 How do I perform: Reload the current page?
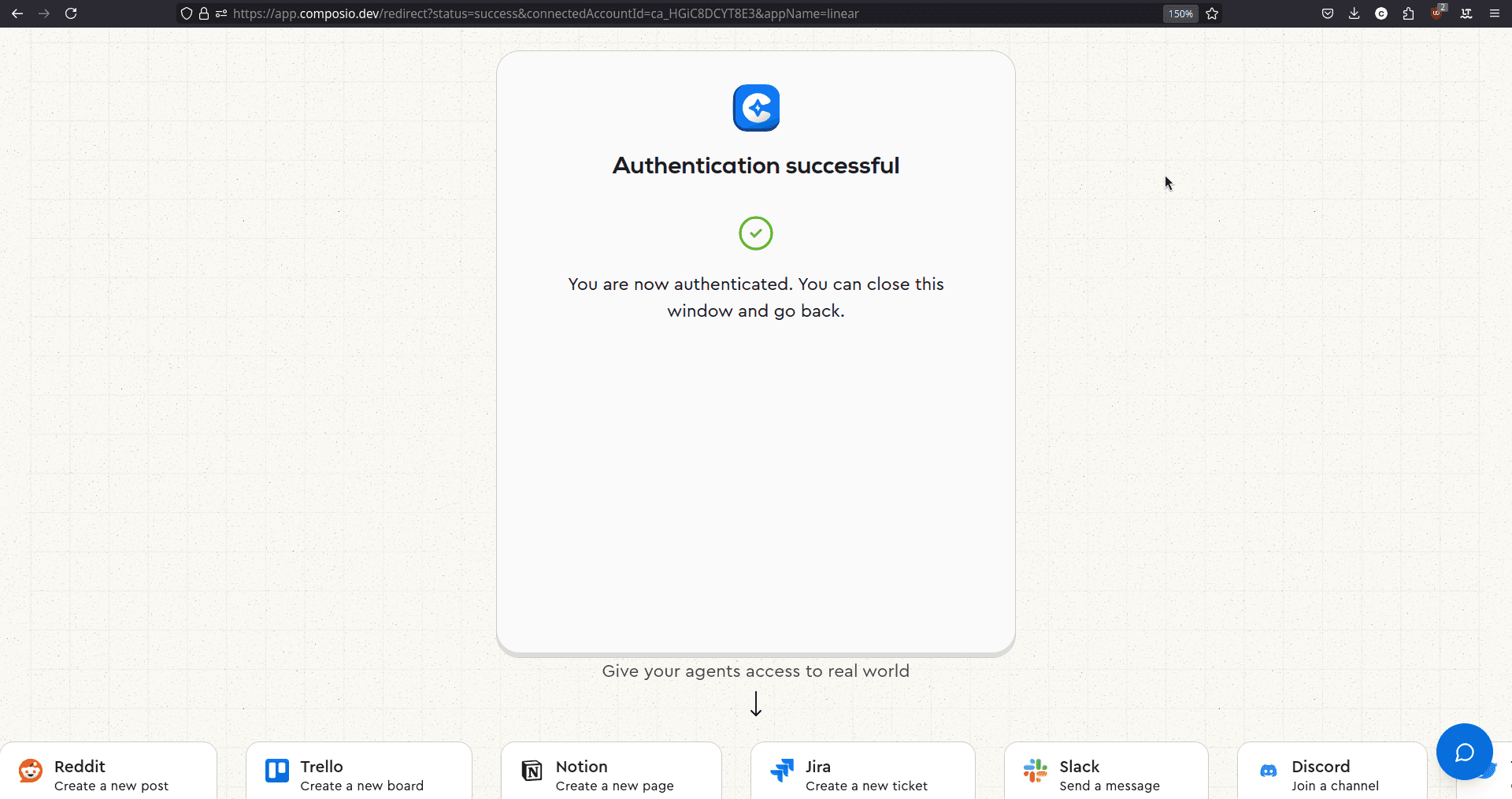71,13
